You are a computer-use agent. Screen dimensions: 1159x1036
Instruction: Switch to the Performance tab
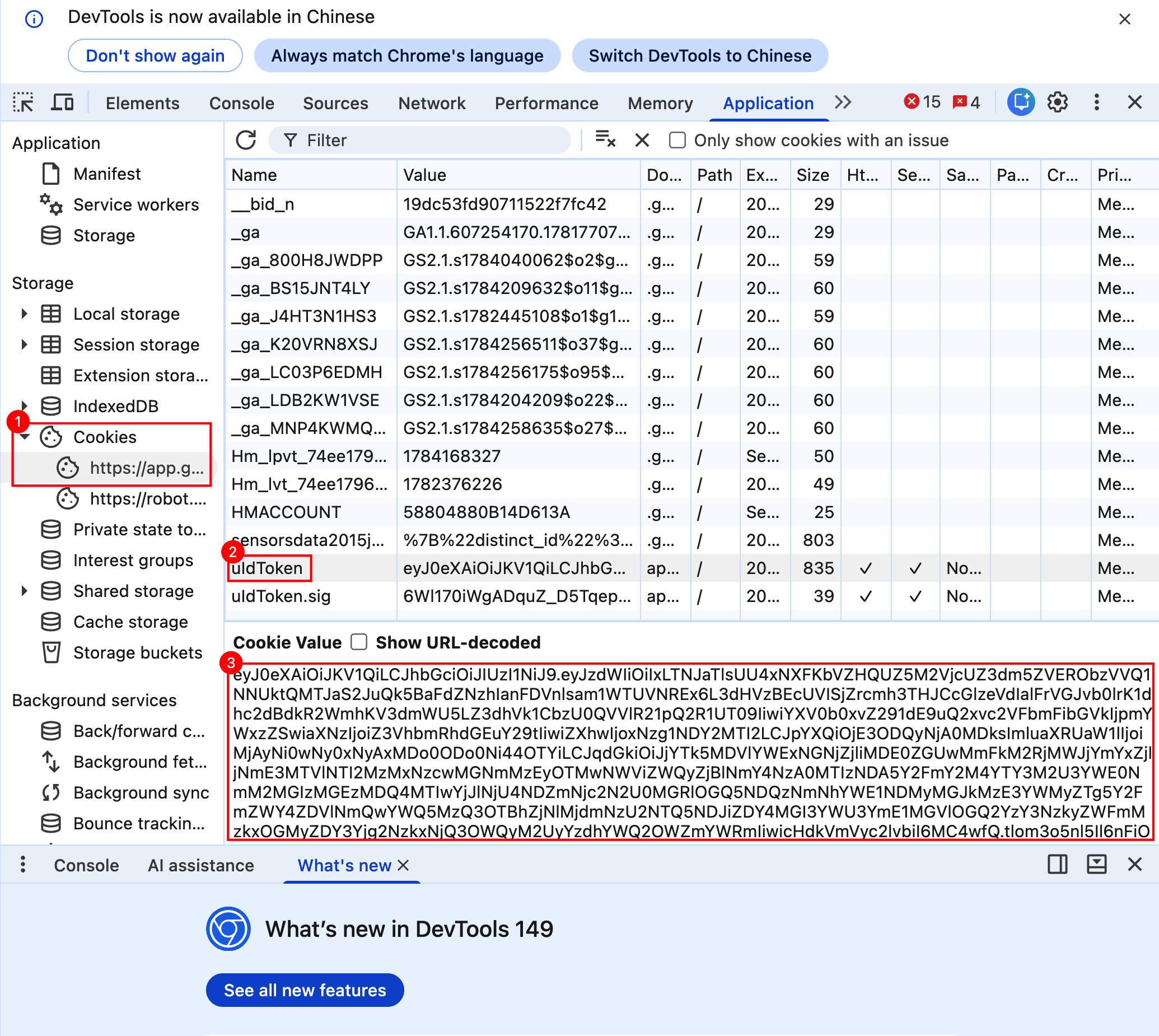pyautogui.click(x=546, y=103)
